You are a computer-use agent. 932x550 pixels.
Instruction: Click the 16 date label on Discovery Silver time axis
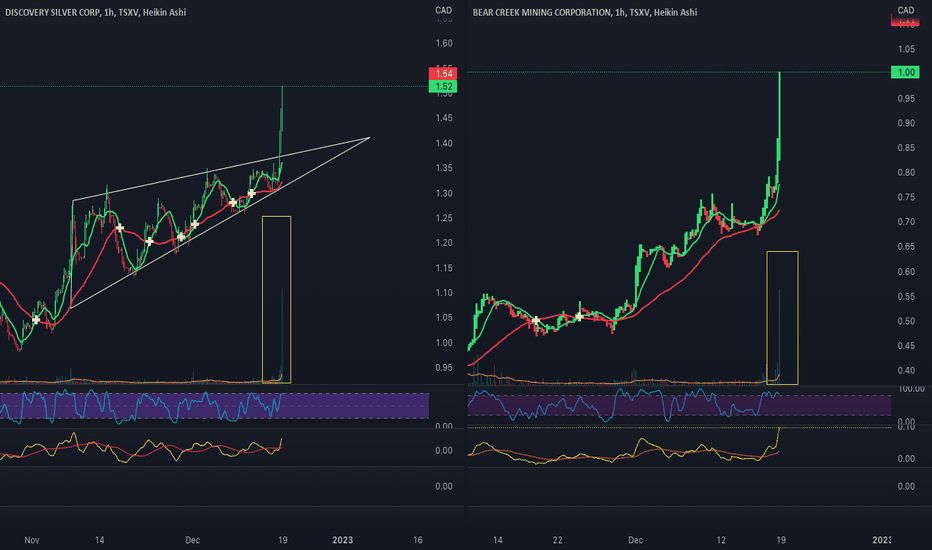[x=418, y=540]
